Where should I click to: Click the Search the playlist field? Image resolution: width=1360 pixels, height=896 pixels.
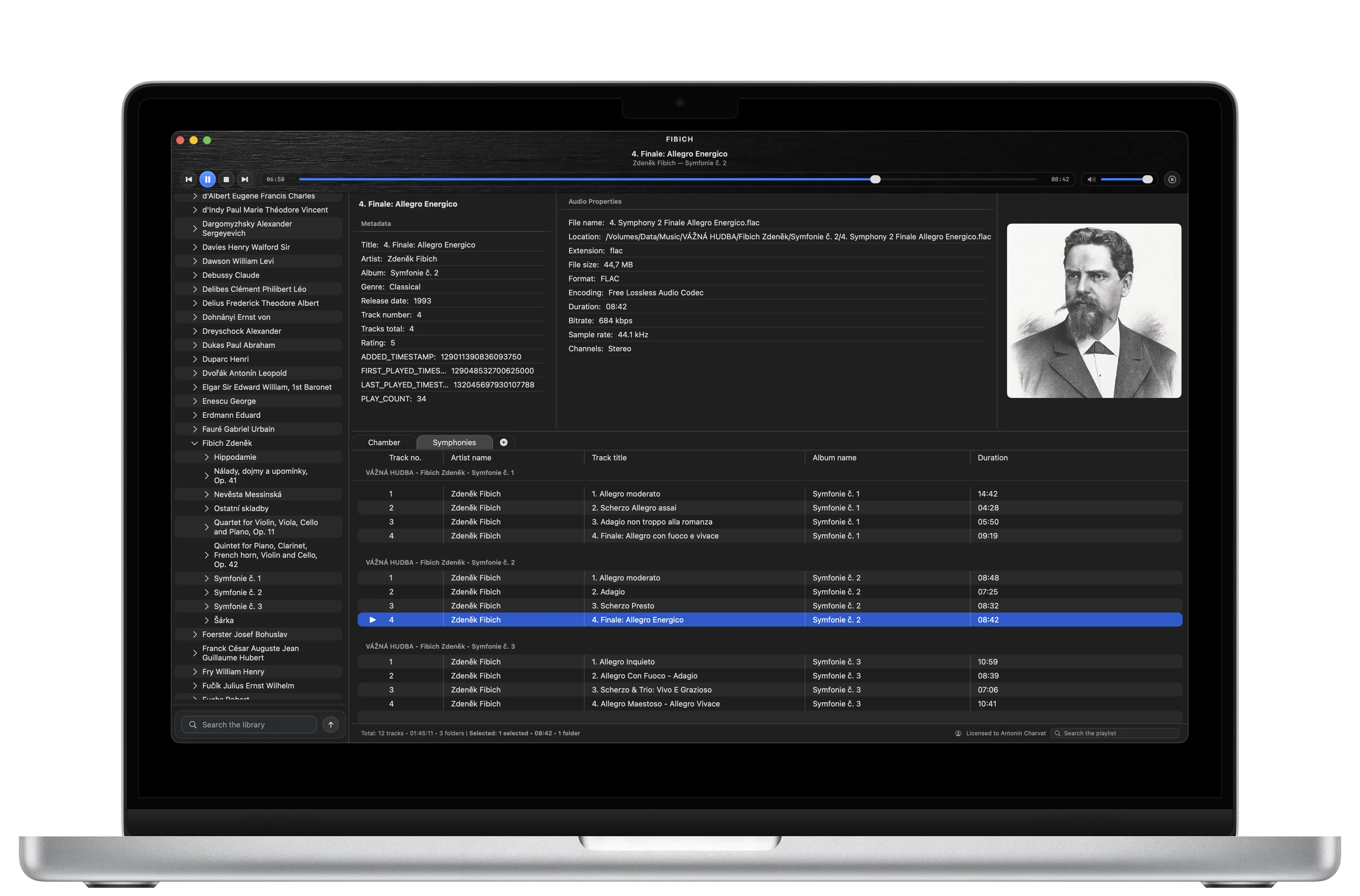1114,733
